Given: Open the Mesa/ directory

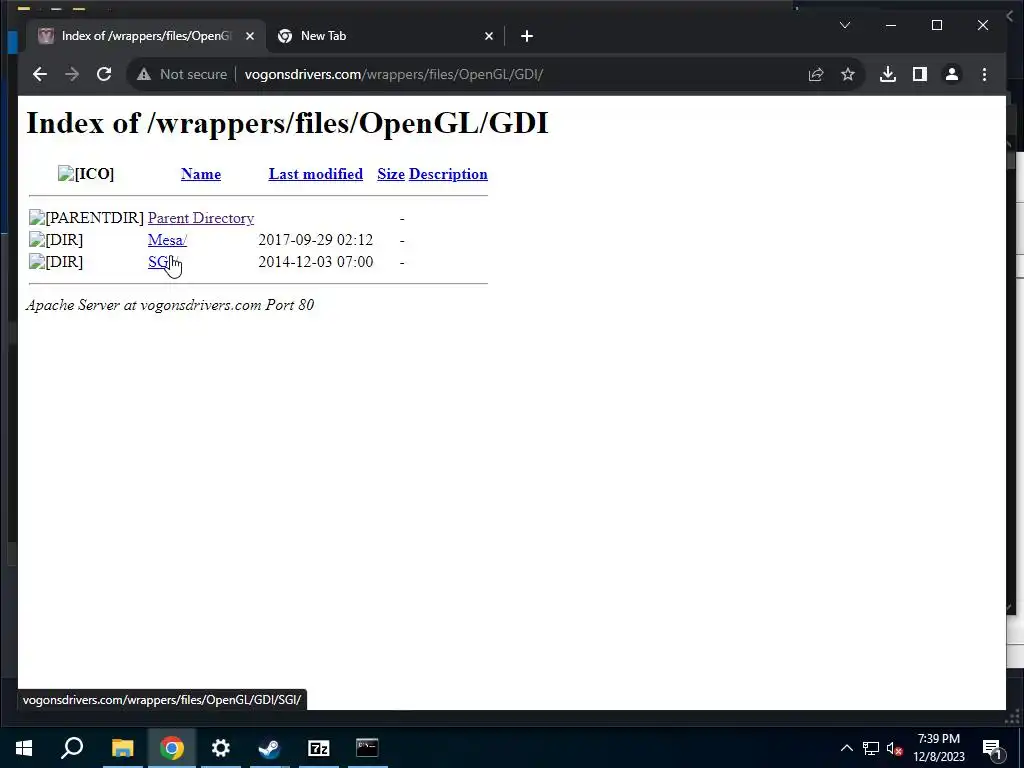Looking at the screenshot, I should (x=167, y=240).
